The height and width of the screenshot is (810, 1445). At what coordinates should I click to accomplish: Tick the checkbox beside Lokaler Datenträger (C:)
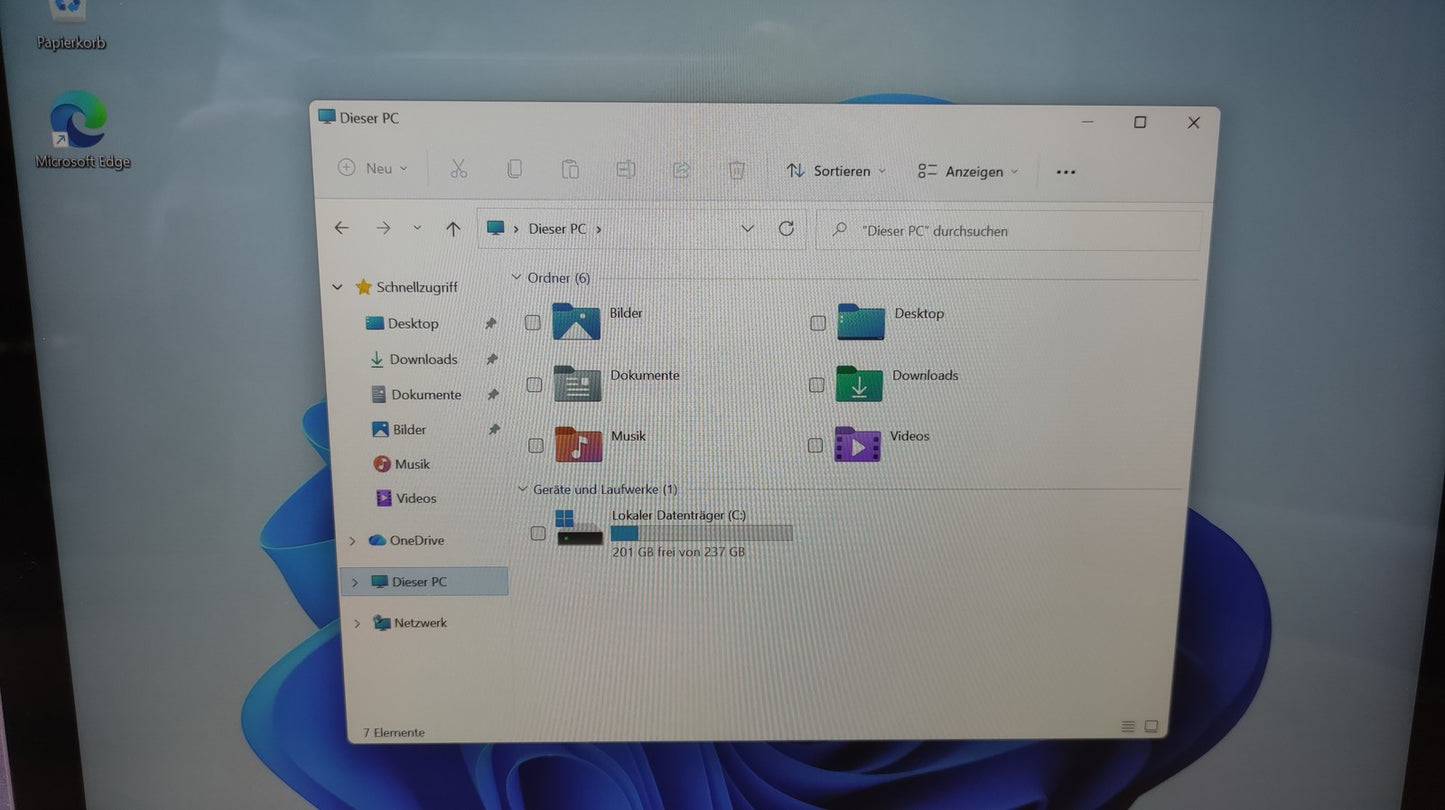coord(538,533)
